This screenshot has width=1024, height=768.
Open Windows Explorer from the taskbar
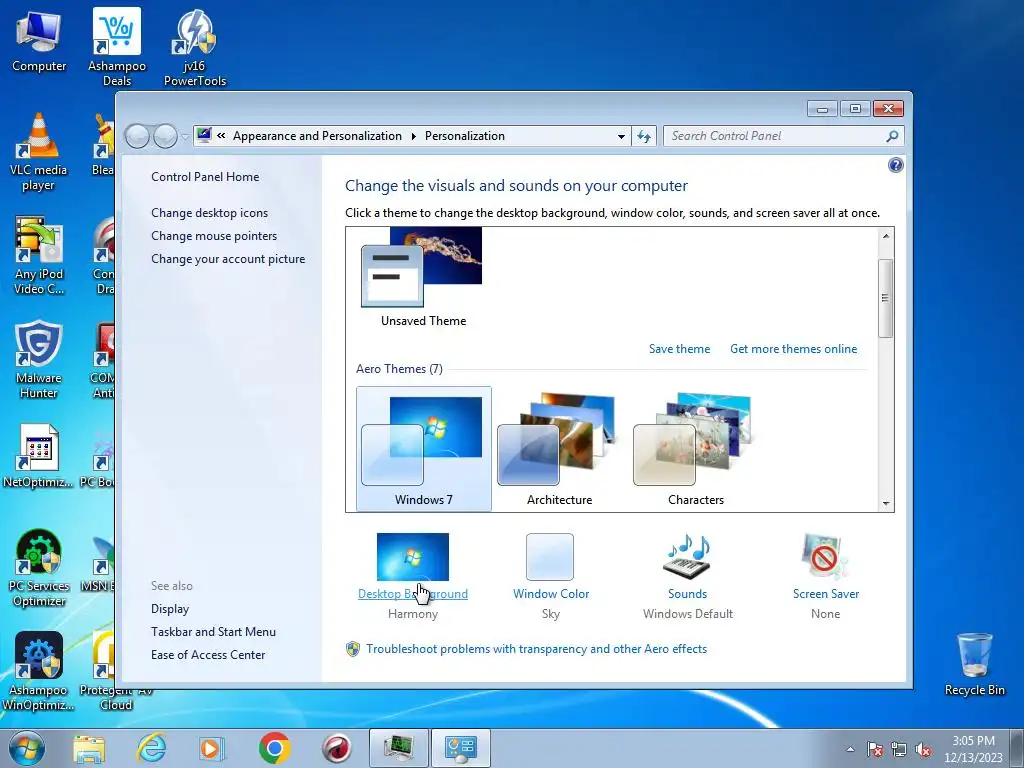pyautogui.click(x=89, y=748)
